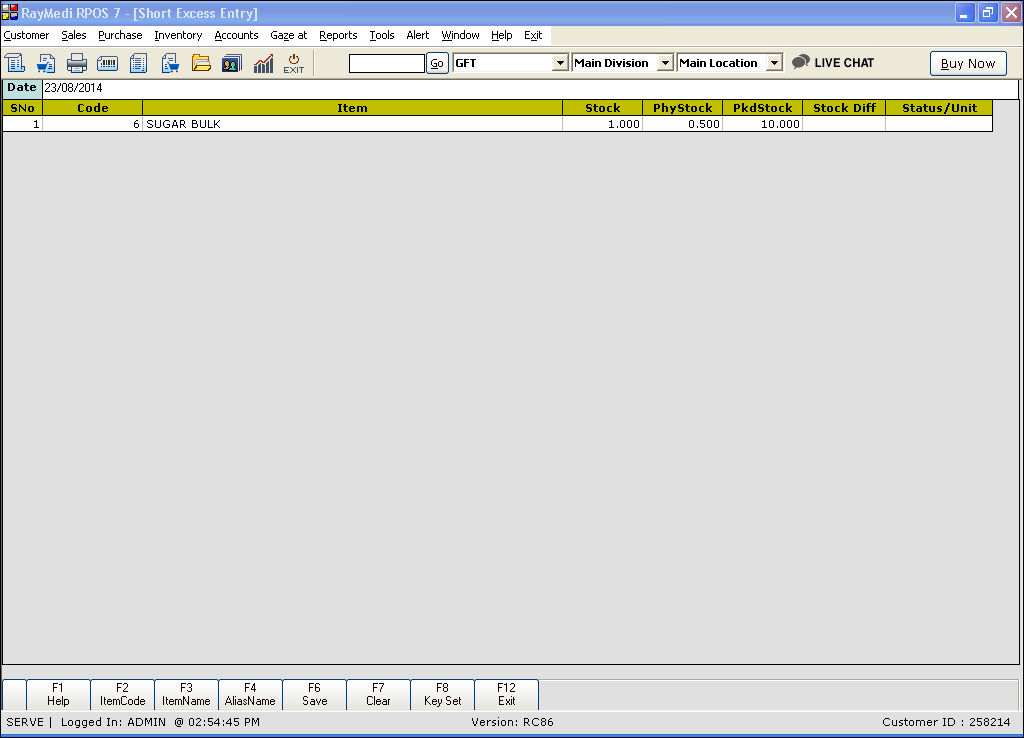Click the Buy Now button
Screen dimensions: 1024x738
[x=968, y=63]
